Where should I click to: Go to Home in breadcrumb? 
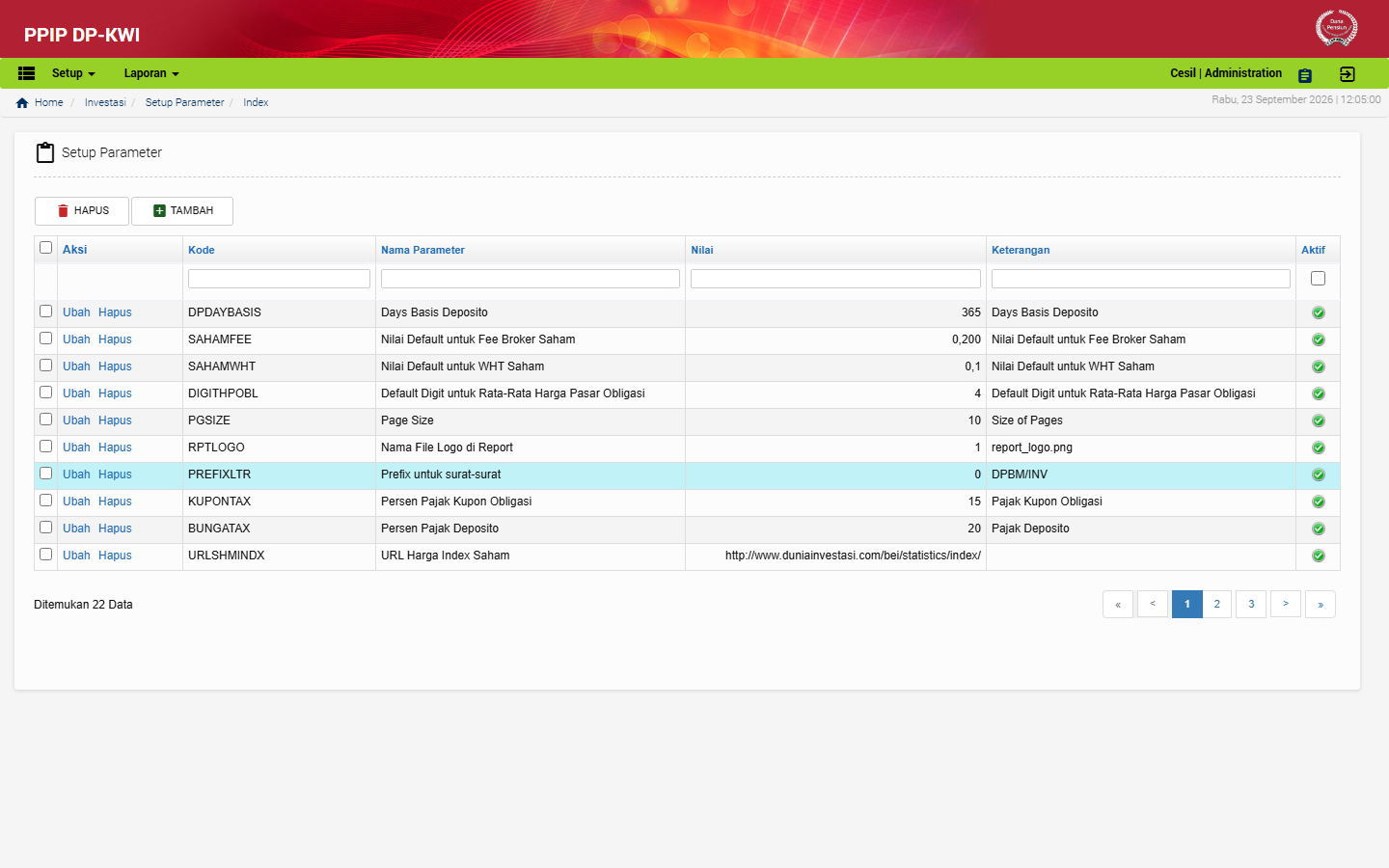click(49, 102)
